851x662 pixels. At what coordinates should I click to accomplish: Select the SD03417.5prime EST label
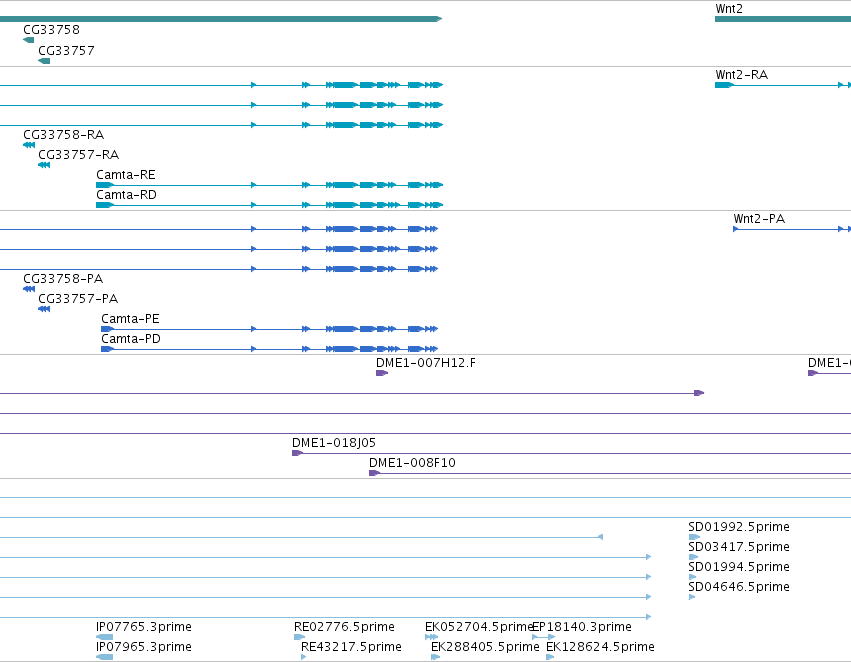coord(739,547)
